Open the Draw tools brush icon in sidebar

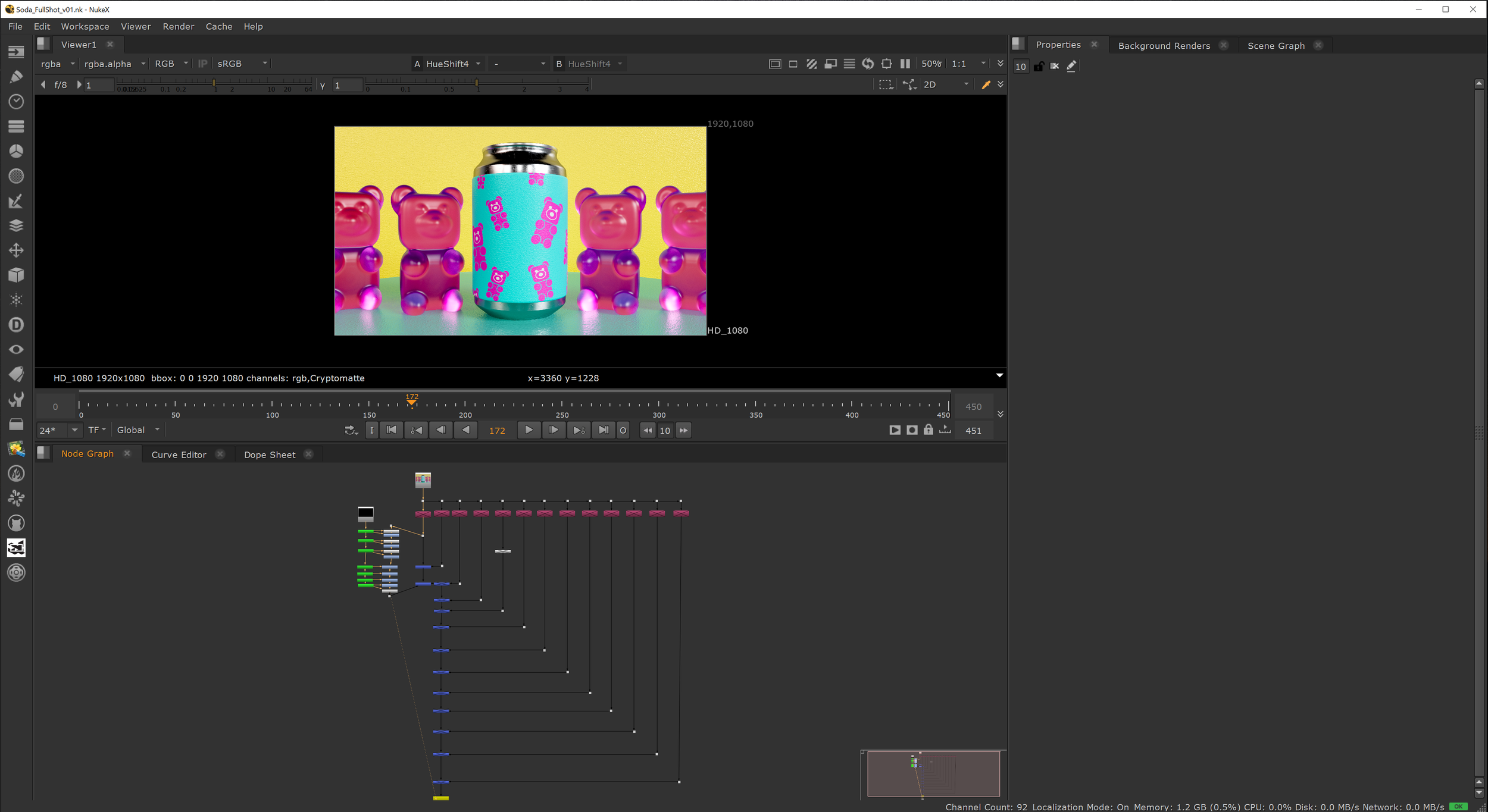coord(16,77)
